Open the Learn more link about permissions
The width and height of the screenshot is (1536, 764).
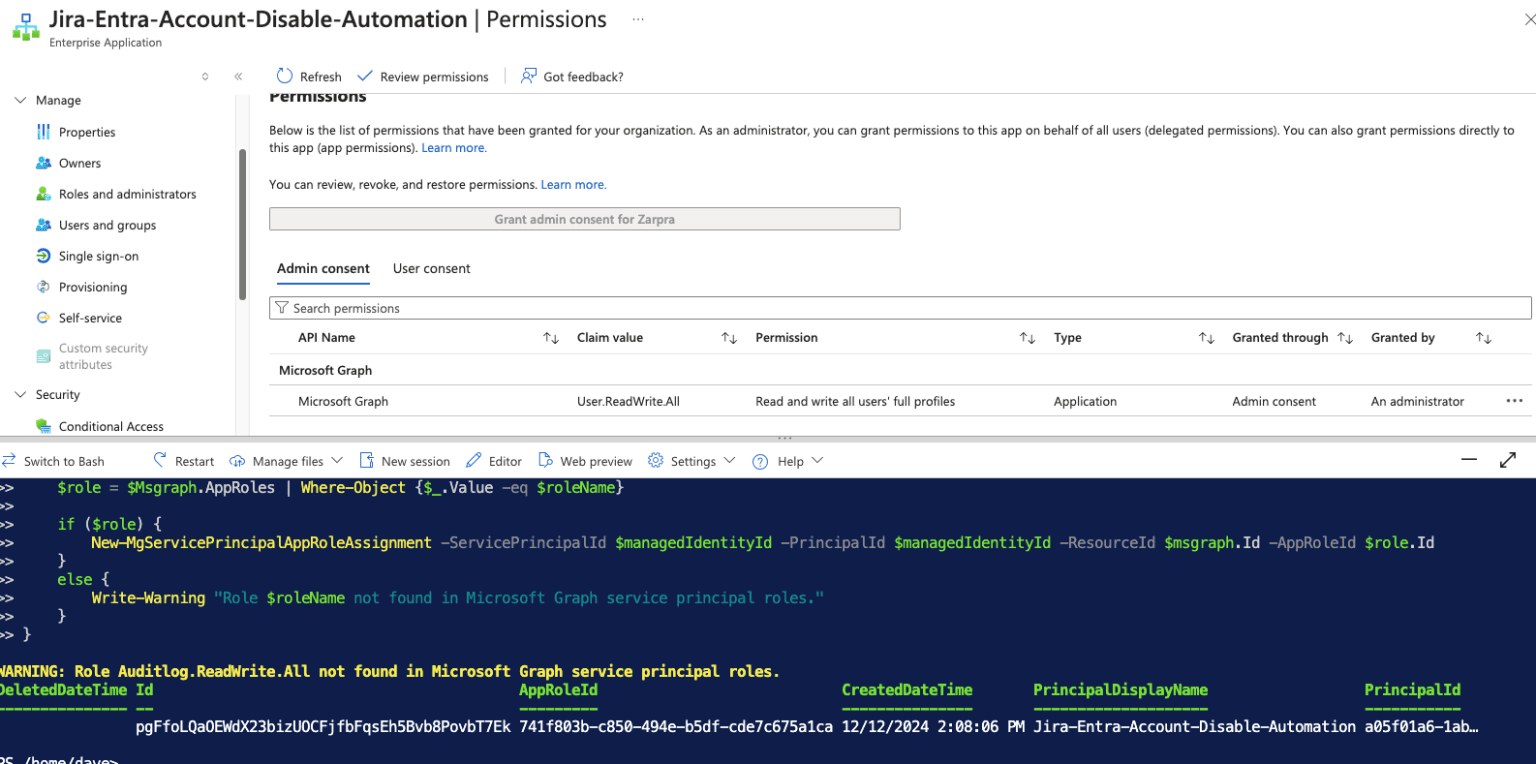pos(453,147)
